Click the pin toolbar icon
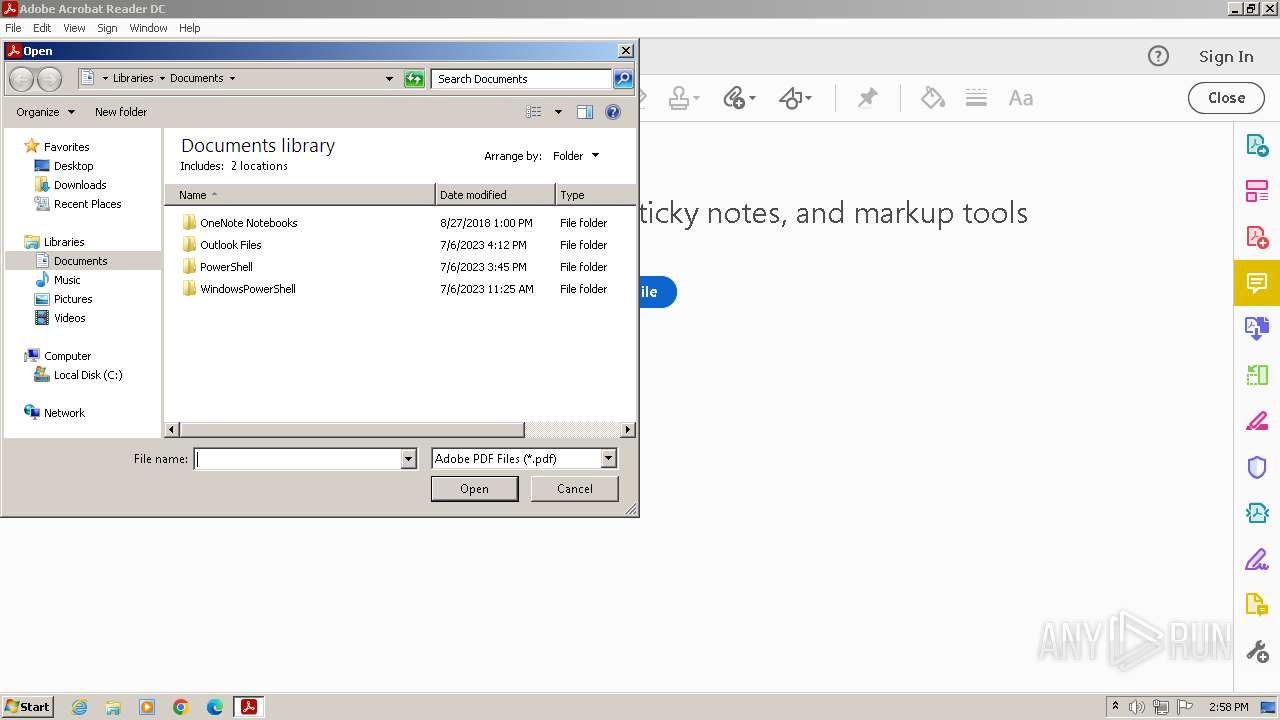The width and height of the screenshot is (1280, 720). click(x=868, y=97)
